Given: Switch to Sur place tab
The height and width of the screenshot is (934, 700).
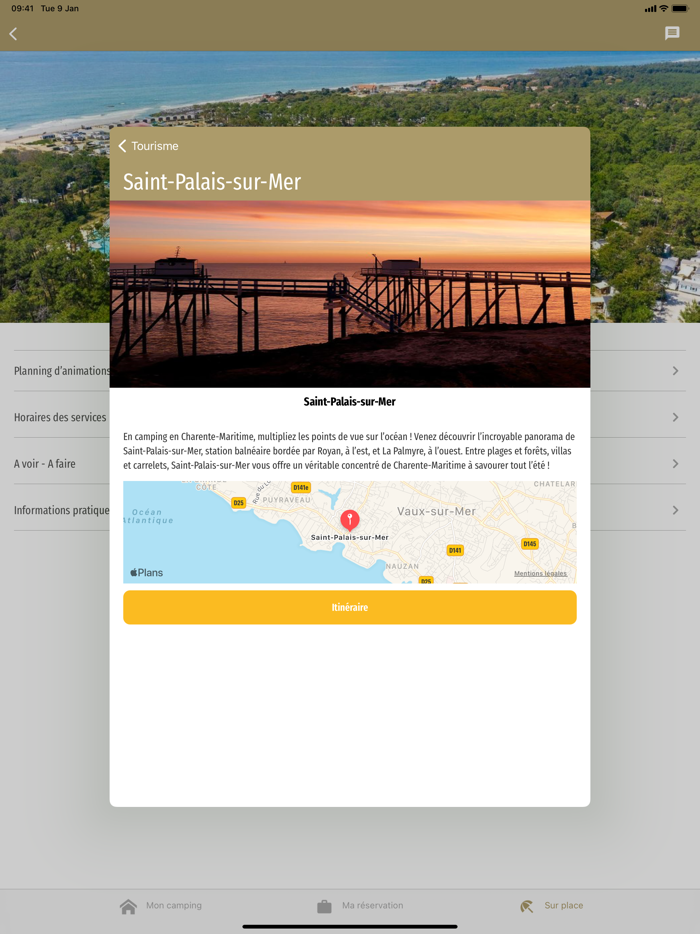Looking at the screenshot, I should (551, 906).
